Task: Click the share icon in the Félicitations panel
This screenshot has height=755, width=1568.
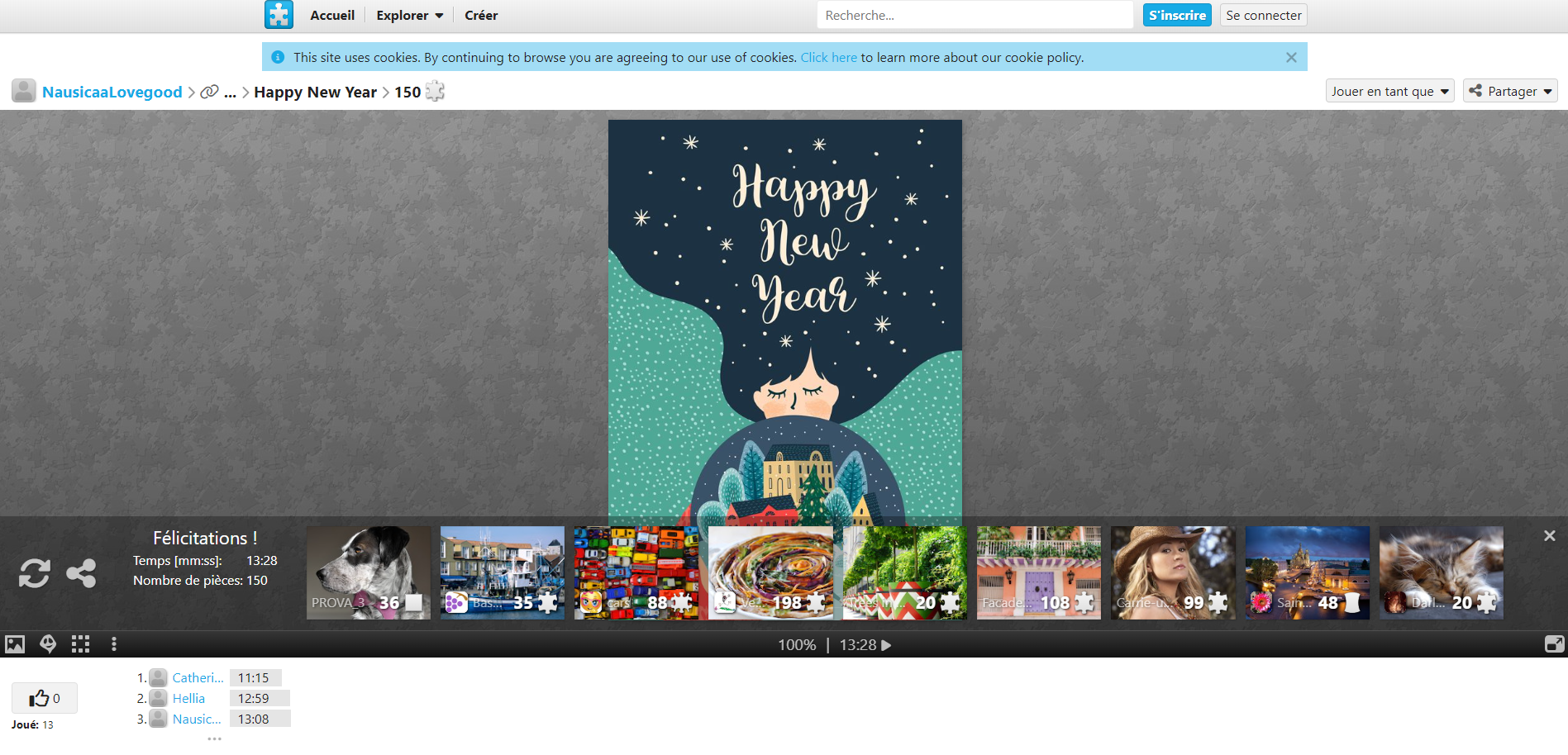Action: (x=81, y=572)
